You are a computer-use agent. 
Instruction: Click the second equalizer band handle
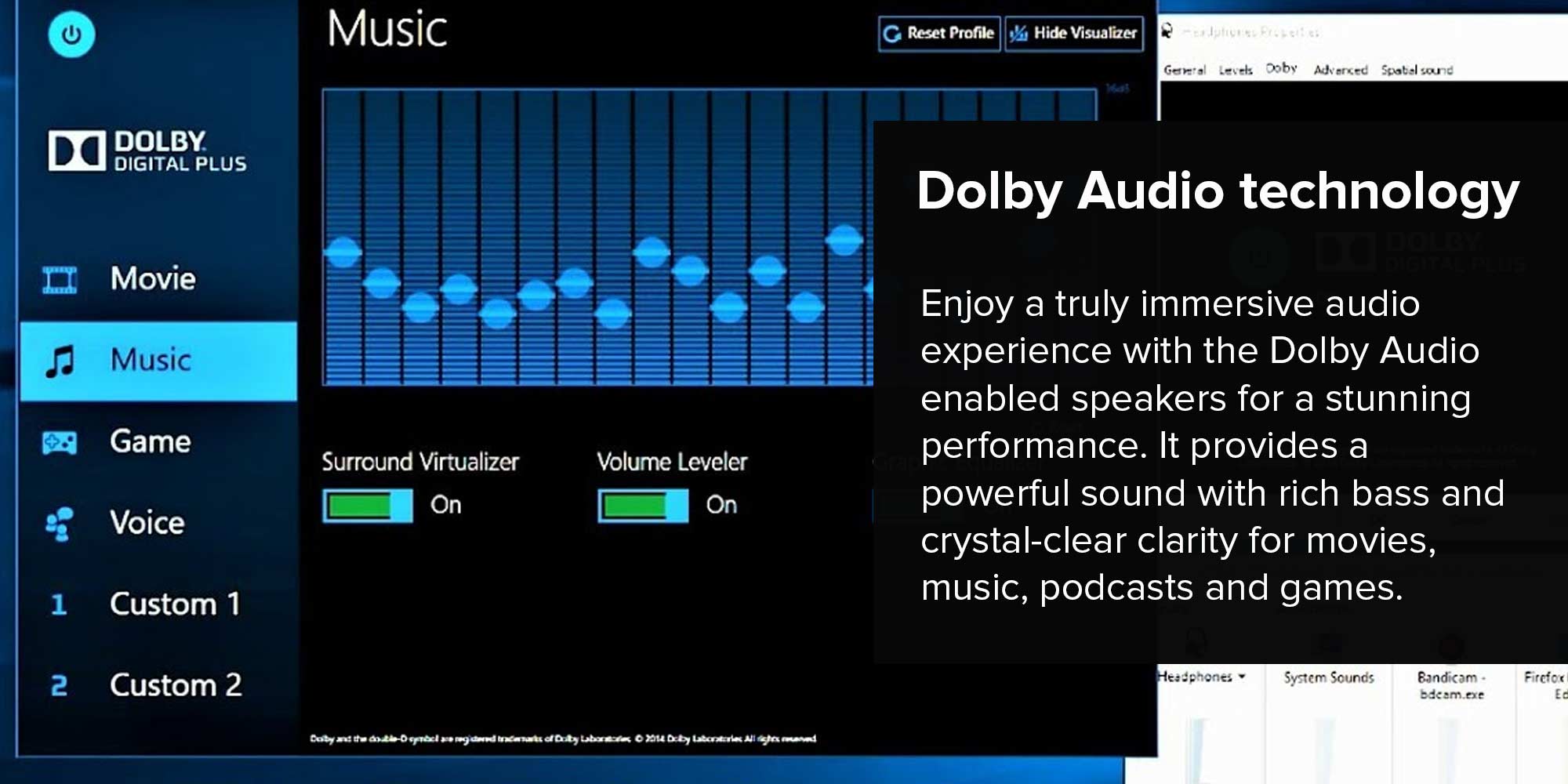[382, 282]
